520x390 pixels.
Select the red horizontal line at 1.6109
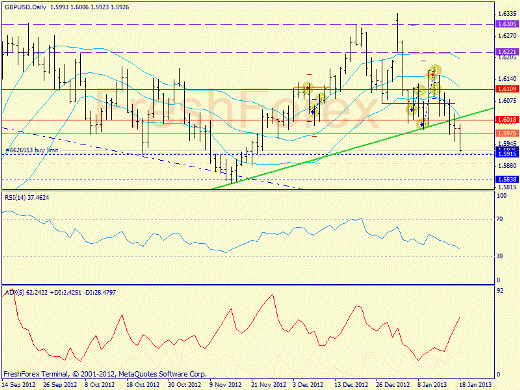tap(248, 89)
